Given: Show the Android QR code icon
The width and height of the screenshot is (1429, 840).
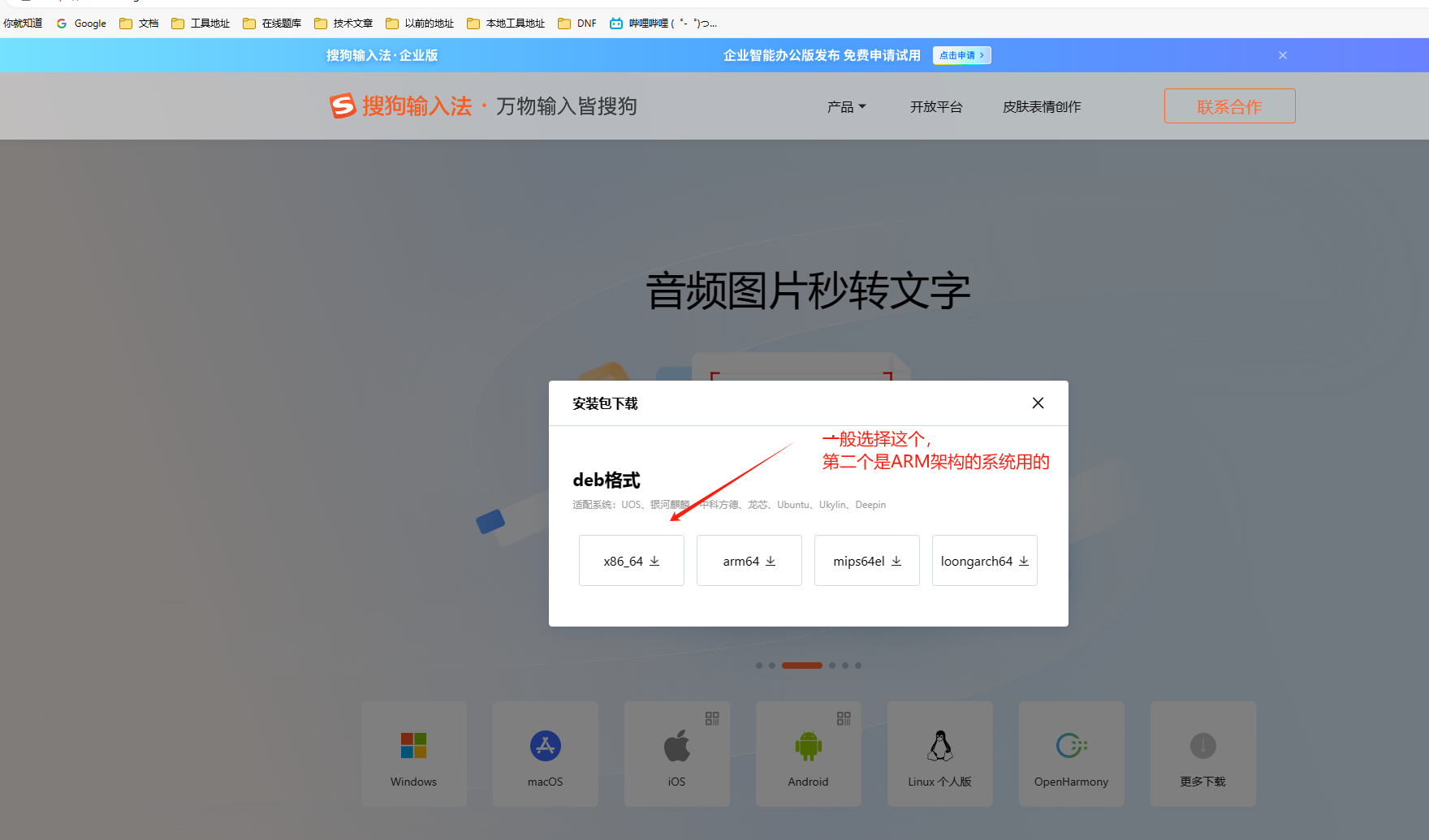Looking at the screenshot, I should (x=844, y=718).
